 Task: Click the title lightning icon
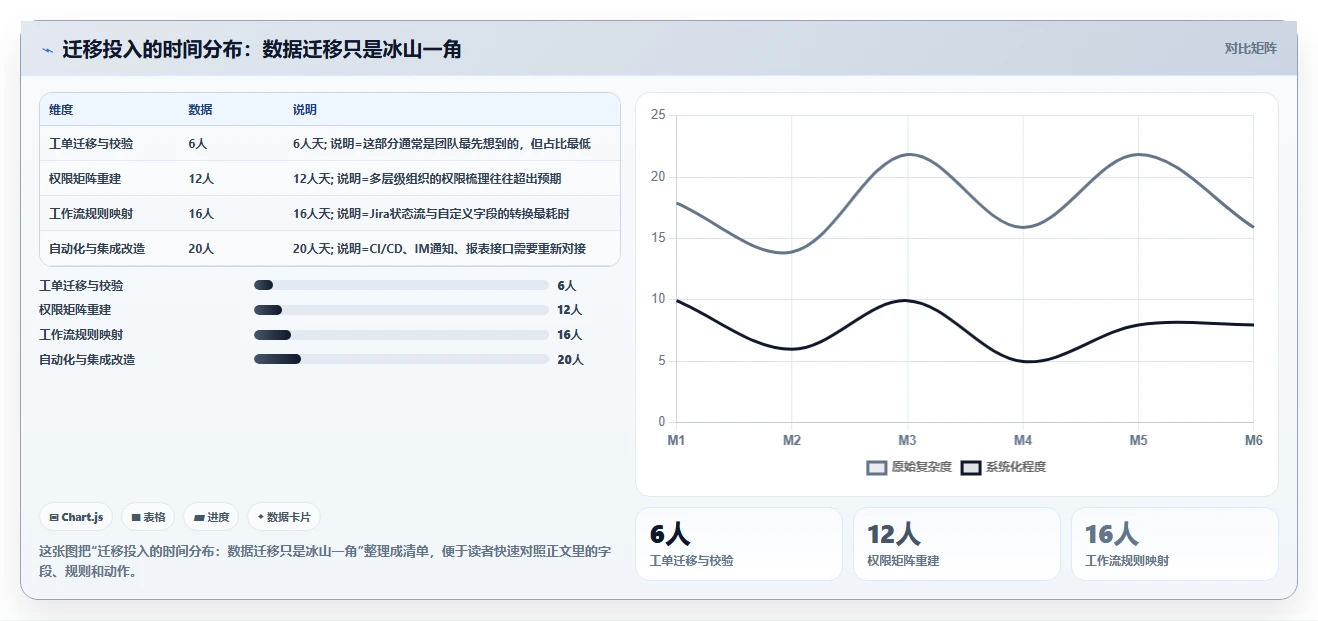48,50
